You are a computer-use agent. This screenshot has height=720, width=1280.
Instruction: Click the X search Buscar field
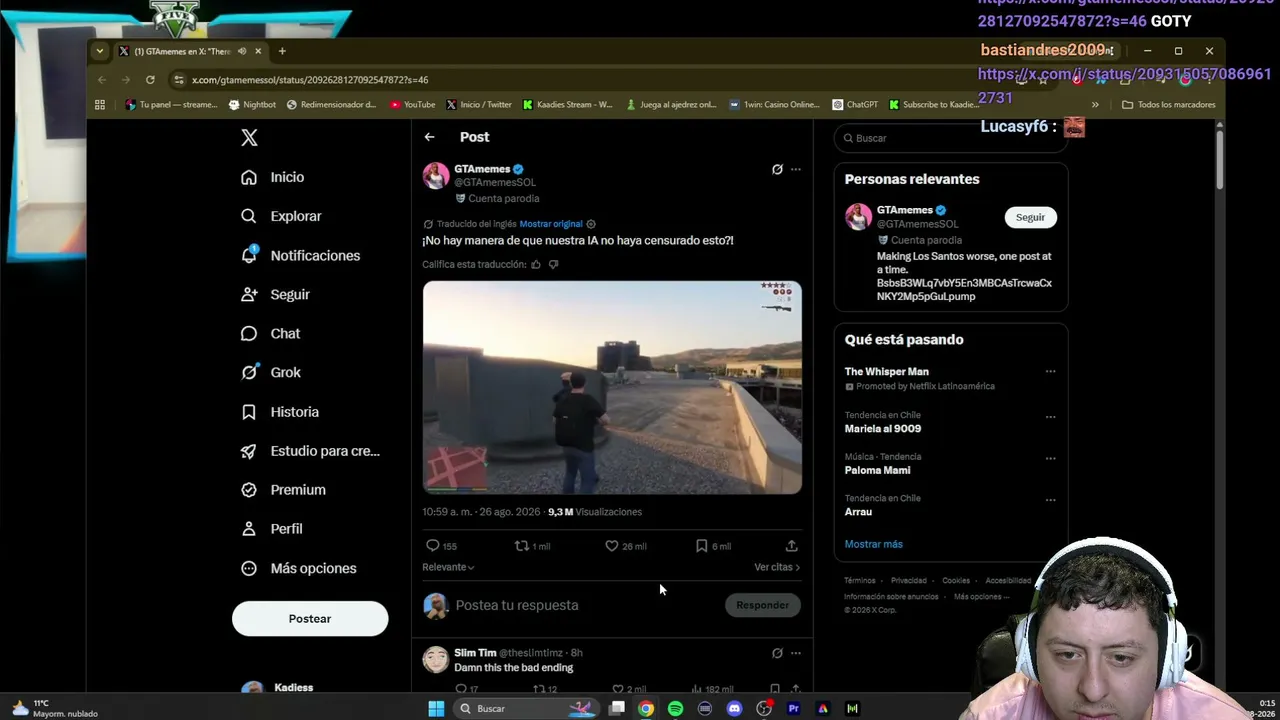pyautogui.click(x=950, y=138)
